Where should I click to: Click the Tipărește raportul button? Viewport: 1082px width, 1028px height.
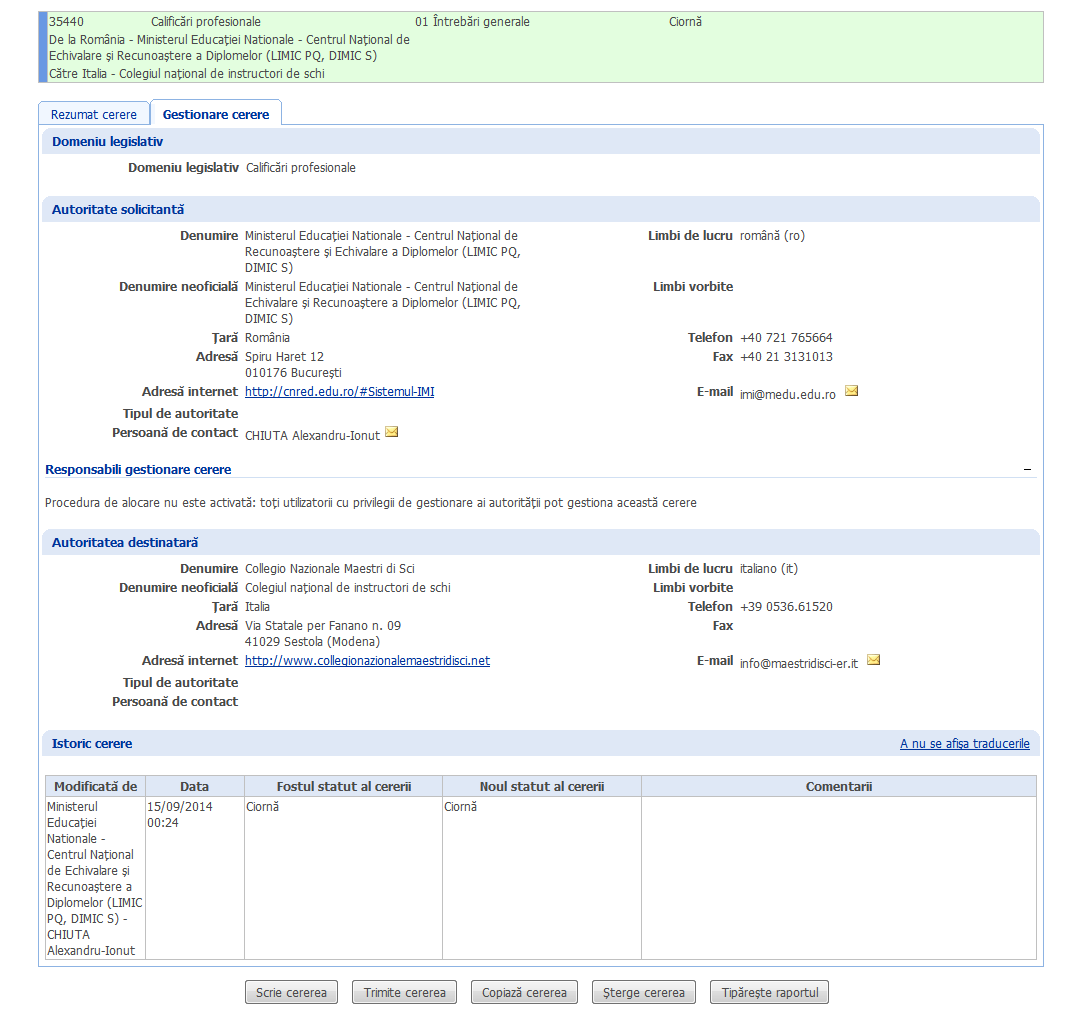coord(769,992)
